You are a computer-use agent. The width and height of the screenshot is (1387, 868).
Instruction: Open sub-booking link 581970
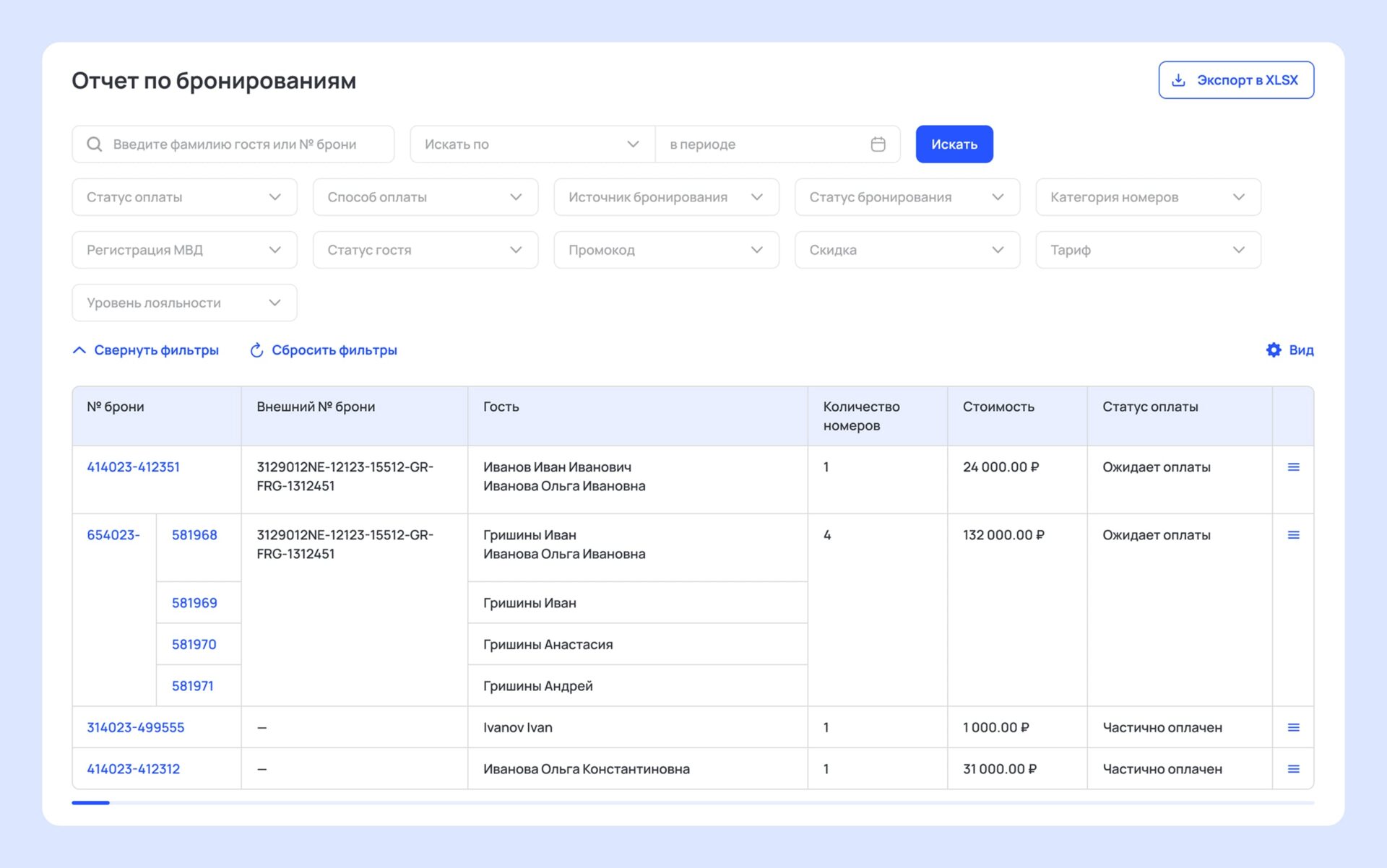point(194,644)
